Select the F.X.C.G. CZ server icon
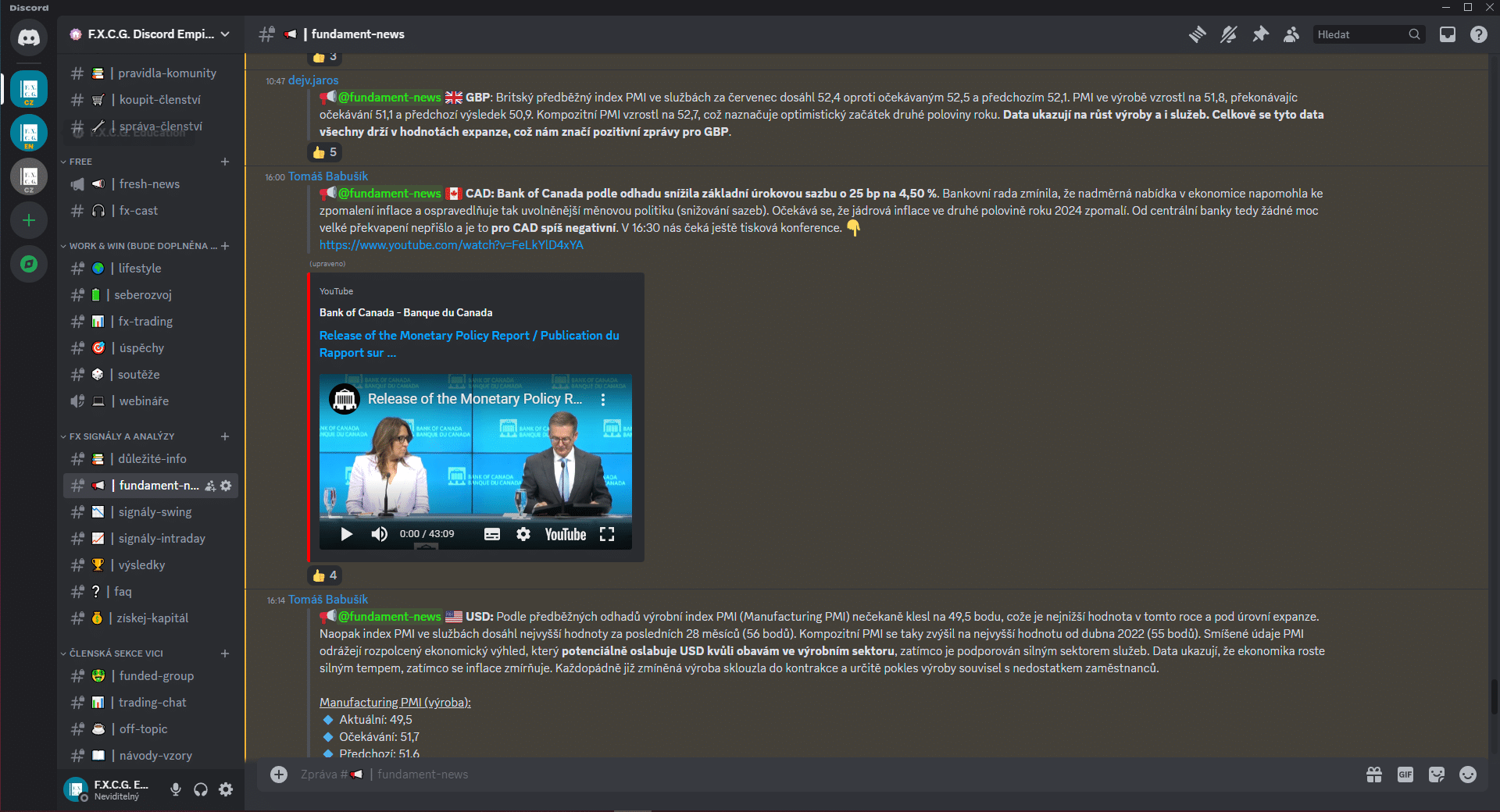1500x812 pixels. (x=29, y=89)
